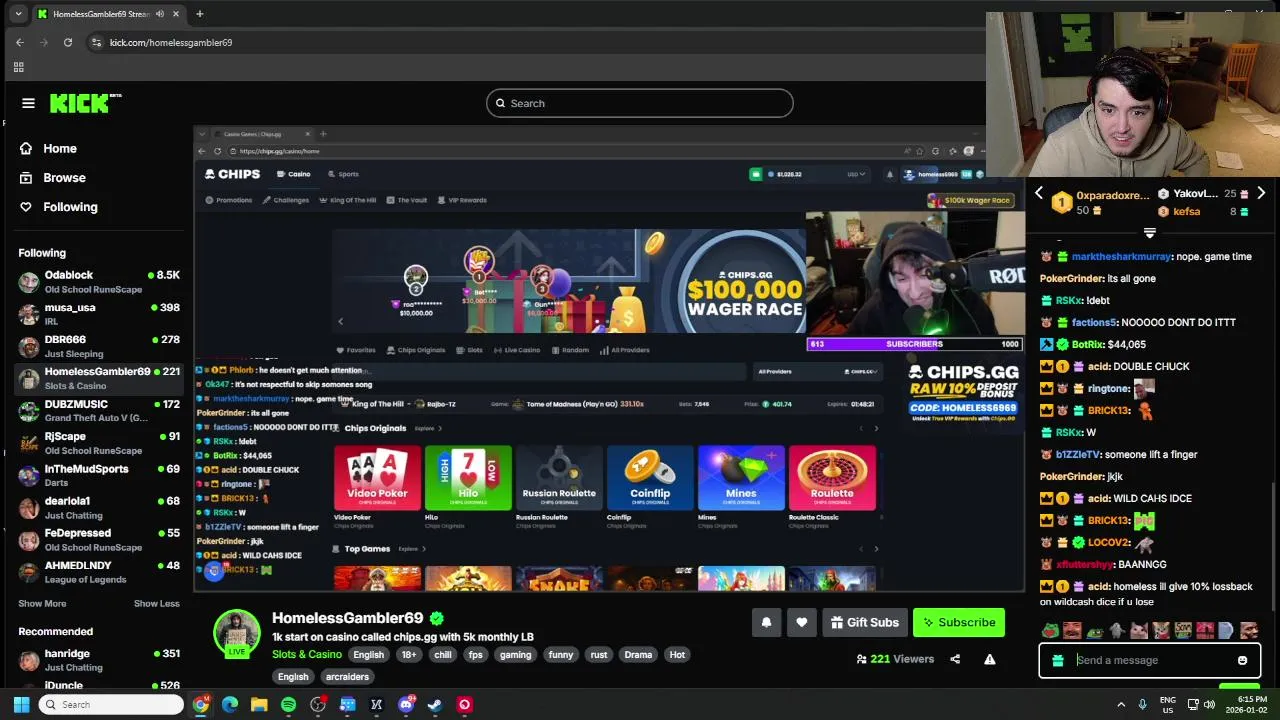Select the Drama tag
Screen dimensions: 1280x720
(x=638, y=655)
